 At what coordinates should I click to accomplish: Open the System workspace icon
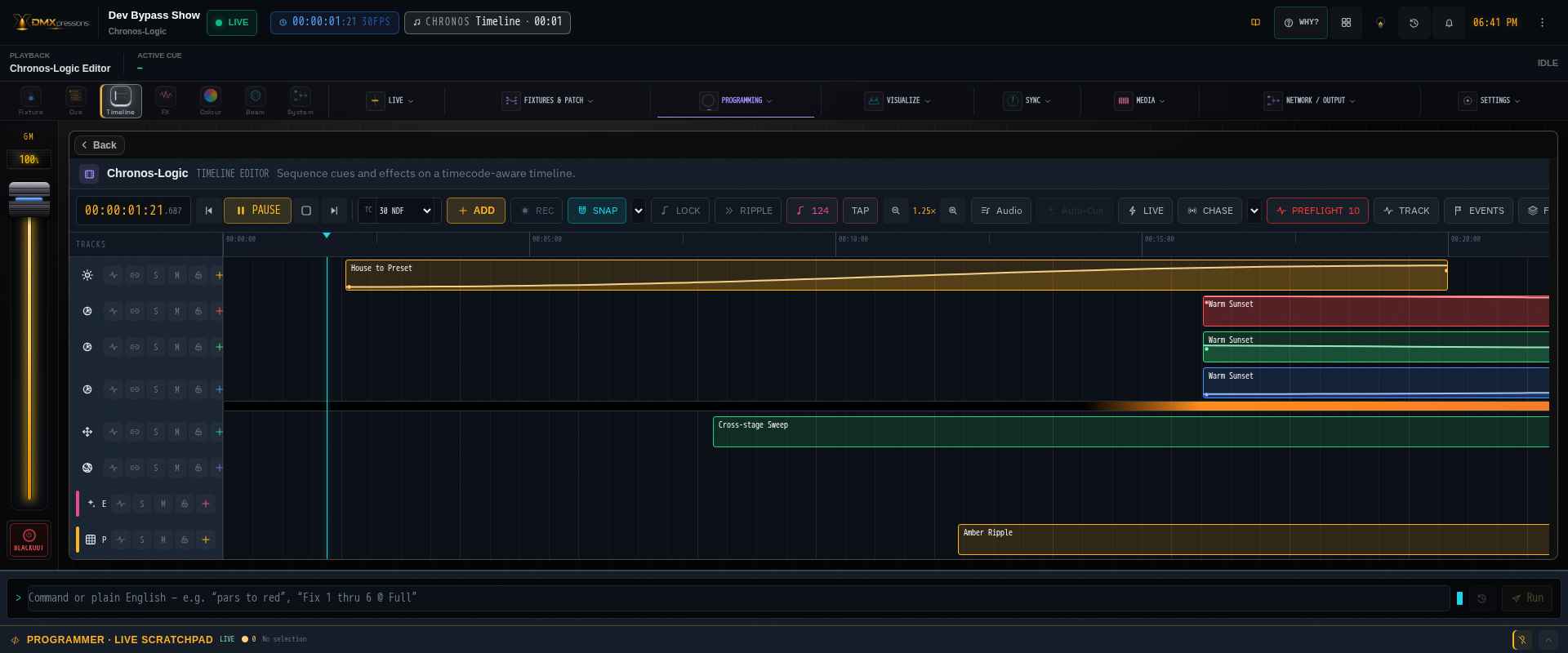tap(301, 101)
